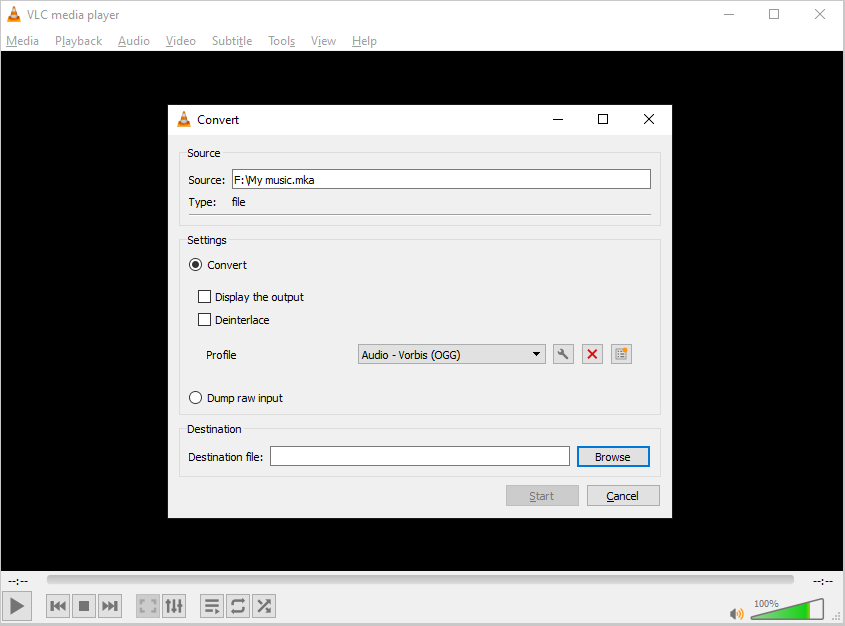
Task: Open the Subtitle menu
Action: (232, 41)
